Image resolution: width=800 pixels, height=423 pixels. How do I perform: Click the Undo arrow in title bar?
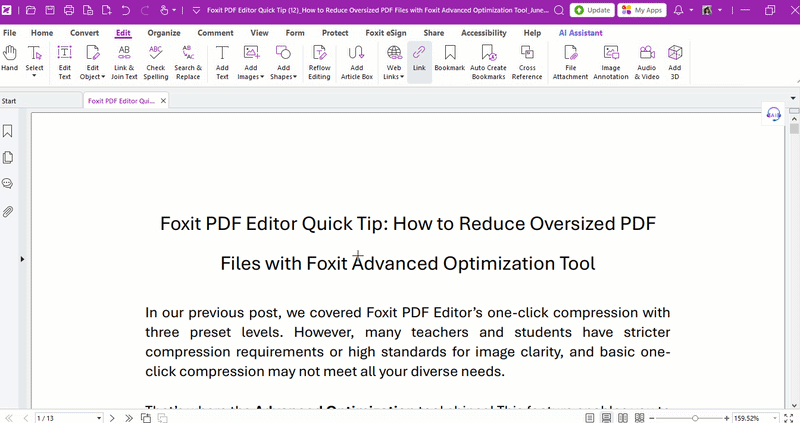click(x=126, y=10)
